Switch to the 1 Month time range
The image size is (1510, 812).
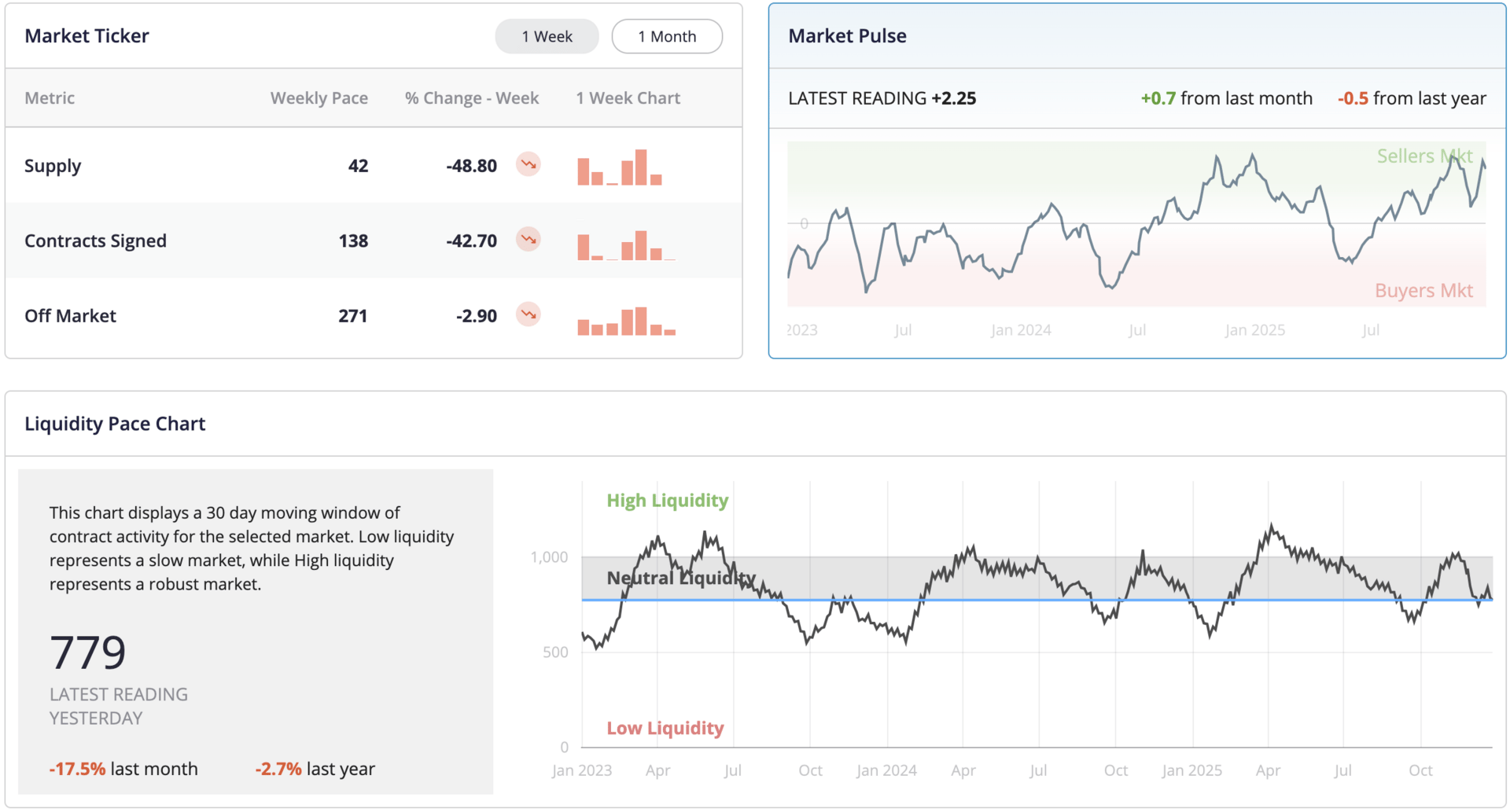pyautogui.click(x=667, y=36)
